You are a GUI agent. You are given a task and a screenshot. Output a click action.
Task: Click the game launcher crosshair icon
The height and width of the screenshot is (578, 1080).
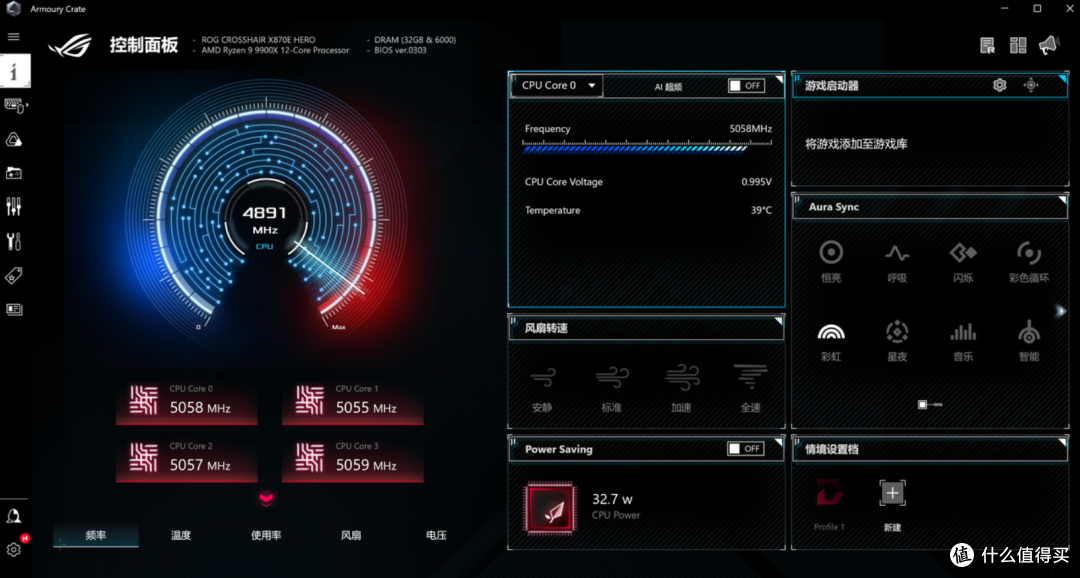(1031, 85)
